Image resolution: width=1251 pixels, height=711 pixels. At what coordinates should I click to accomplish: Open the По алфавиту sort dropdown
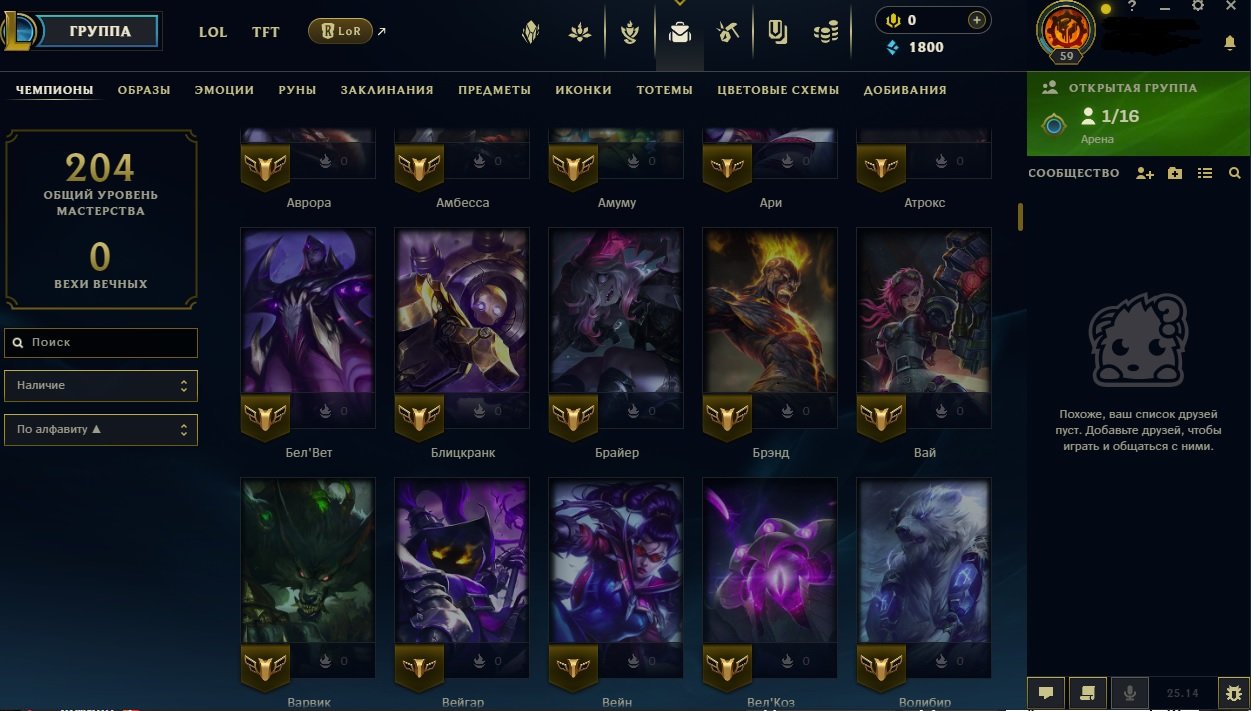101,429
